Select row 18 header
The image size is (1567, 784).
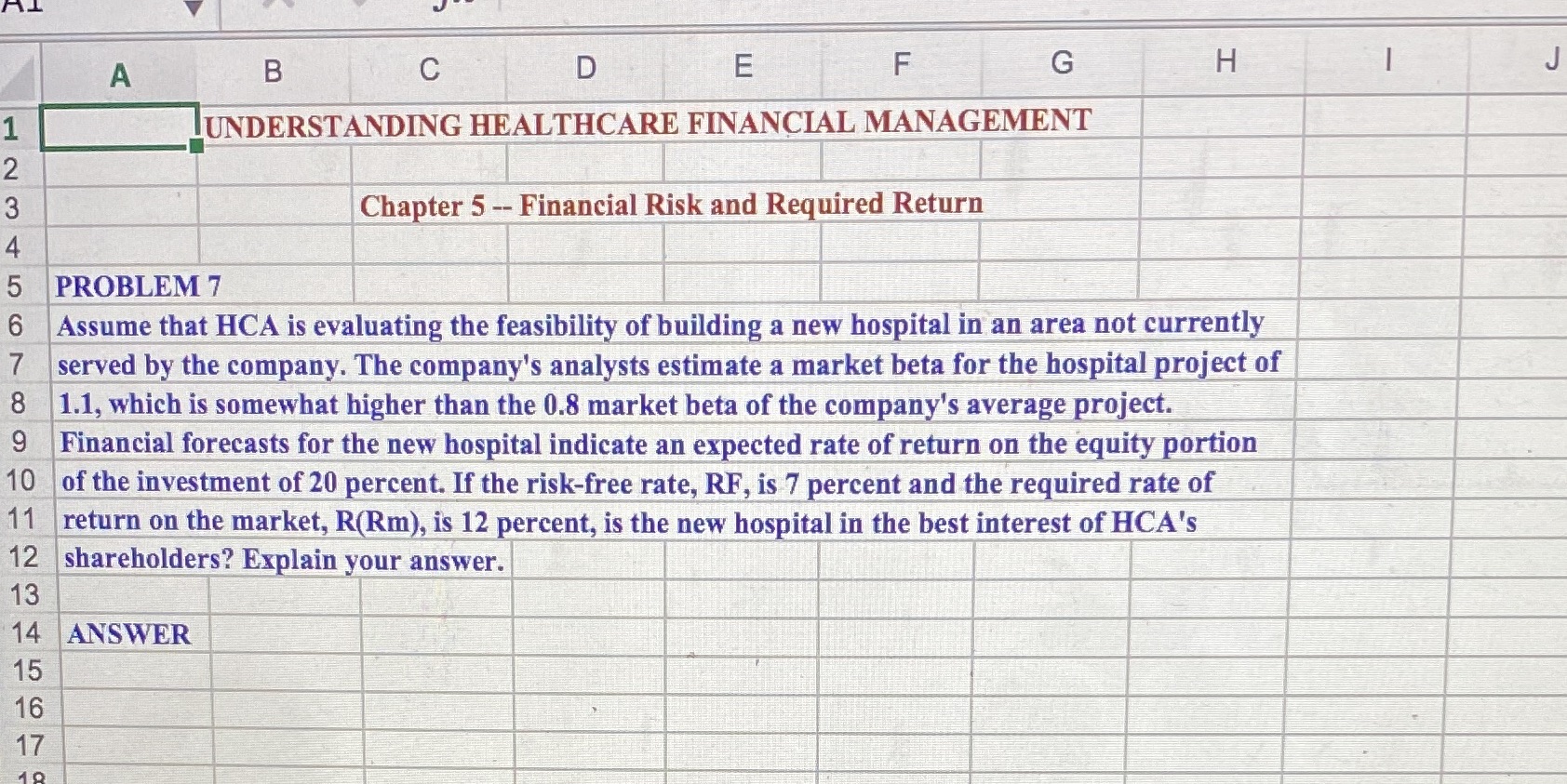point(23,777)
